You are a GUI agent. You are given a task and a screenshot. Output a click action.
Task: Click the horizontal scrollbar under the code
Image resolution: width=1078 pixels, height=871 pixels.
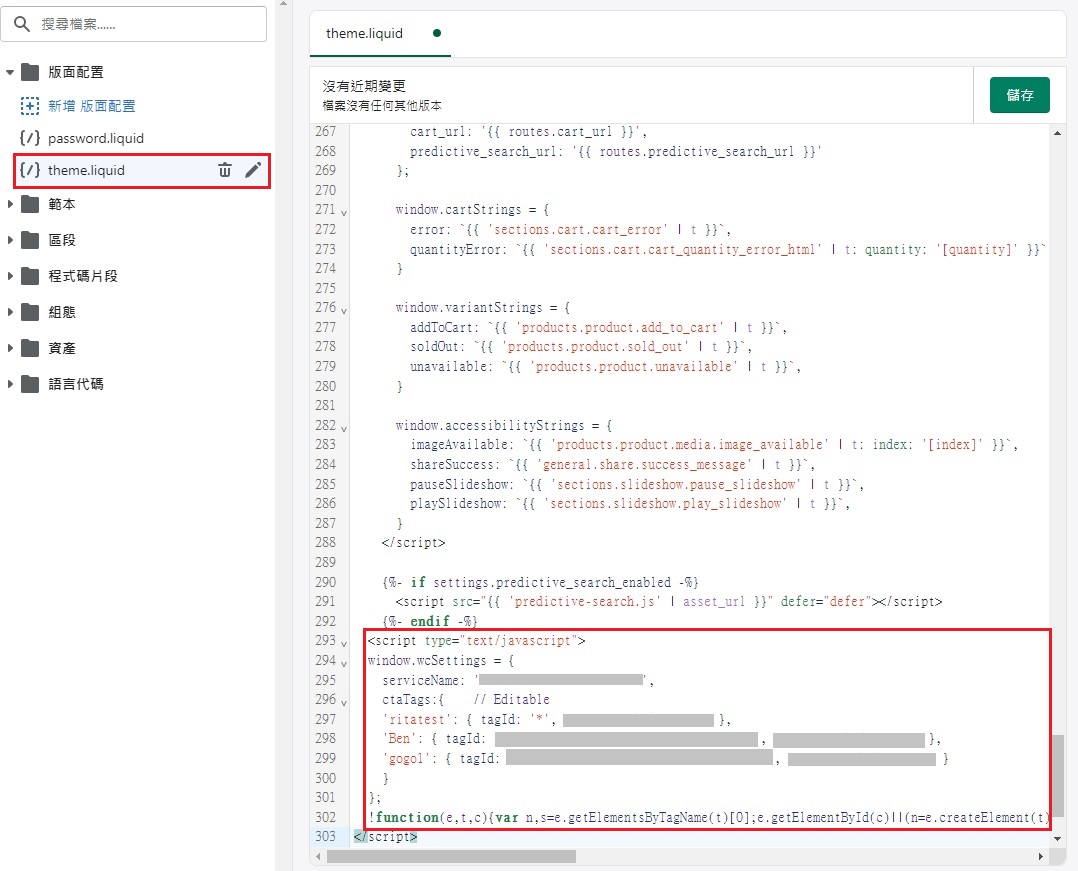[x=451, y=856]
